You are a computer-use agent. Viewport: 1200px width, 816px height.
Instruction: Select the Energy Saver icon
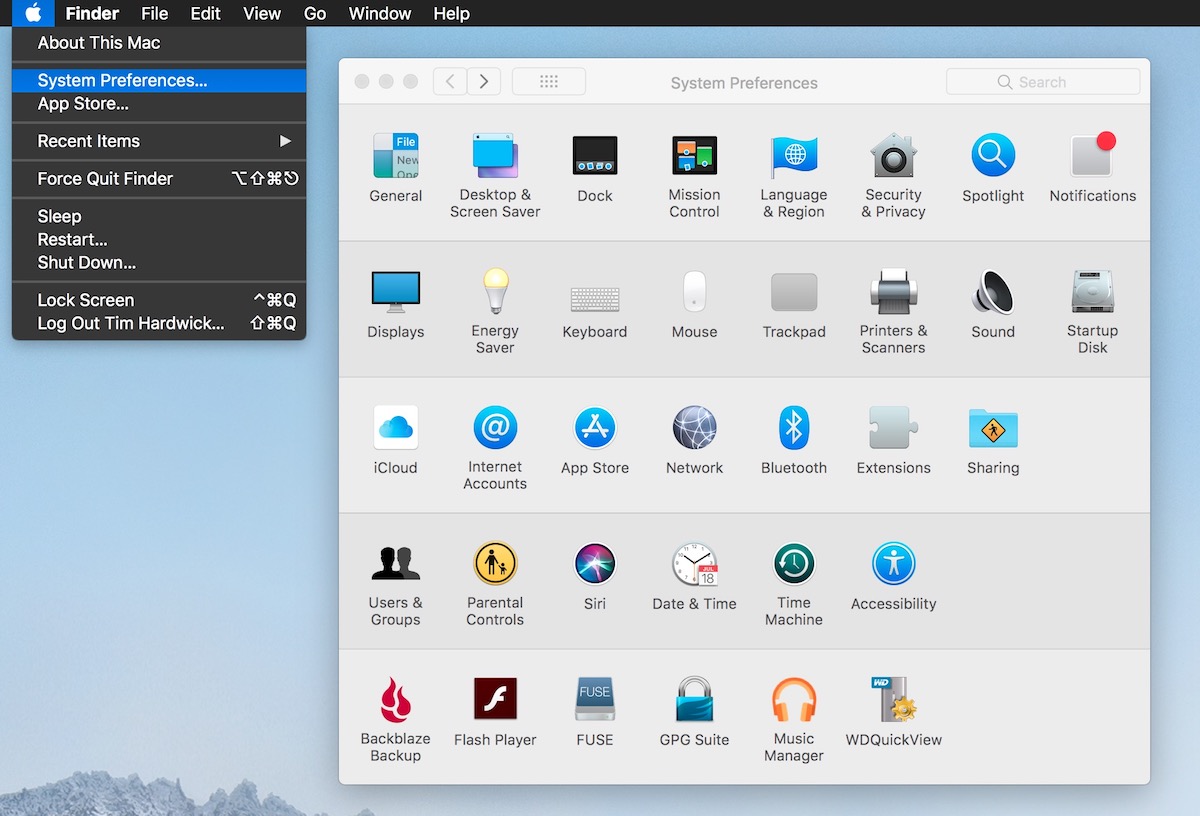495,294
